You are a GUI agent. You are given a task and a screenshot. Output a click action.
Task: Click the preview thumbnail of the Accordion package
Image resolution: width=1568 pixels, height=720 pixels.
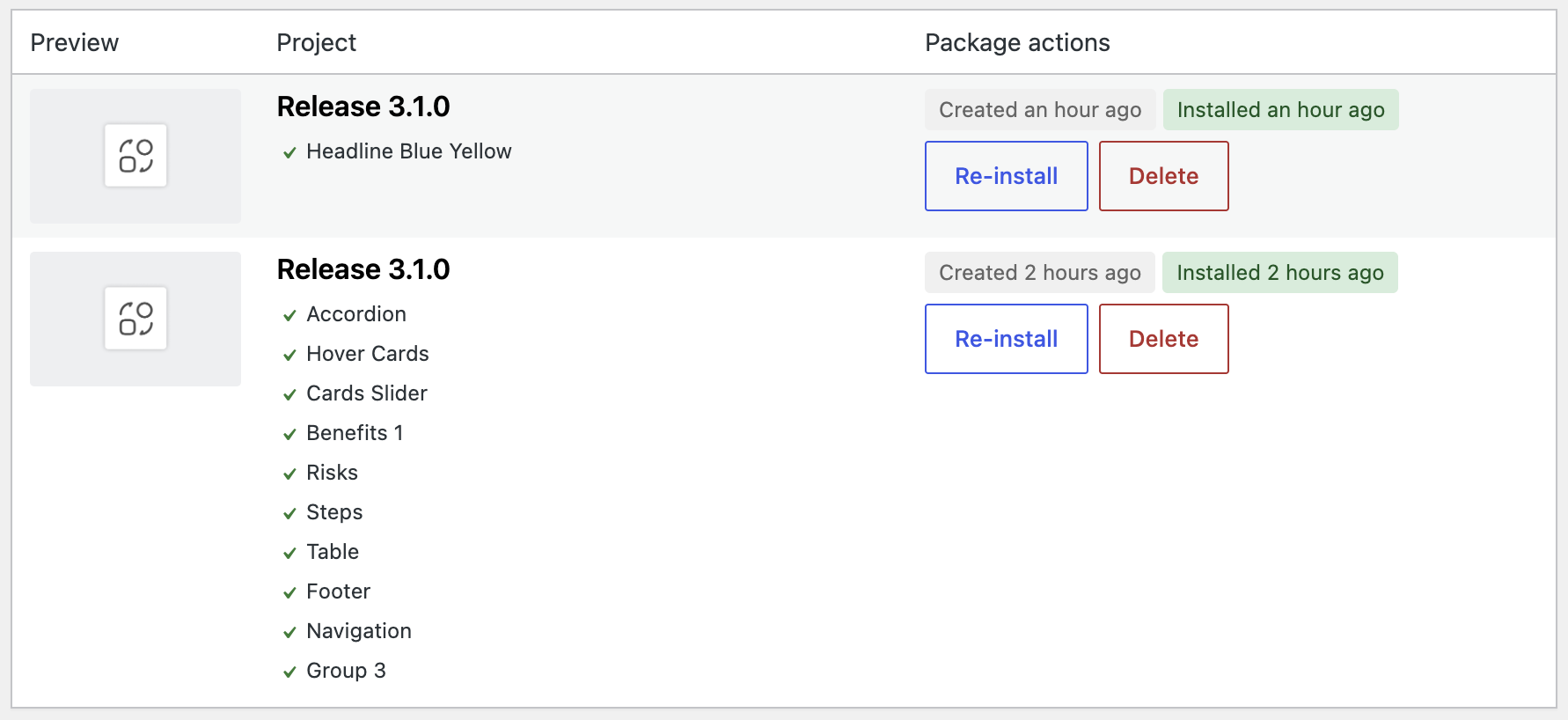[x=136, y=319]
